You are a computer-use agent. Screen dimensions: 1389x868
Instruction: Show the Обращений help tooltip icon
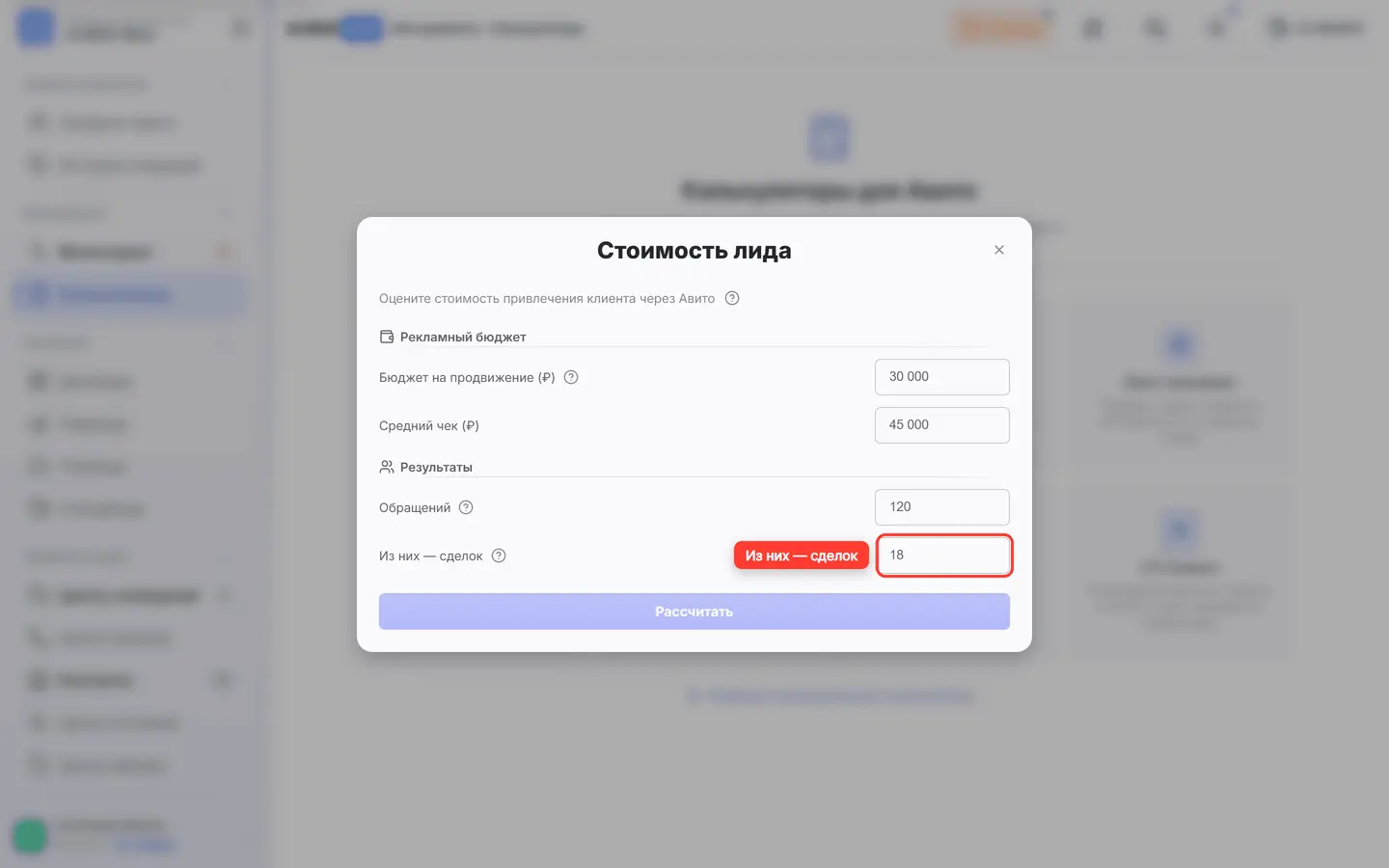tap(466, 507)
